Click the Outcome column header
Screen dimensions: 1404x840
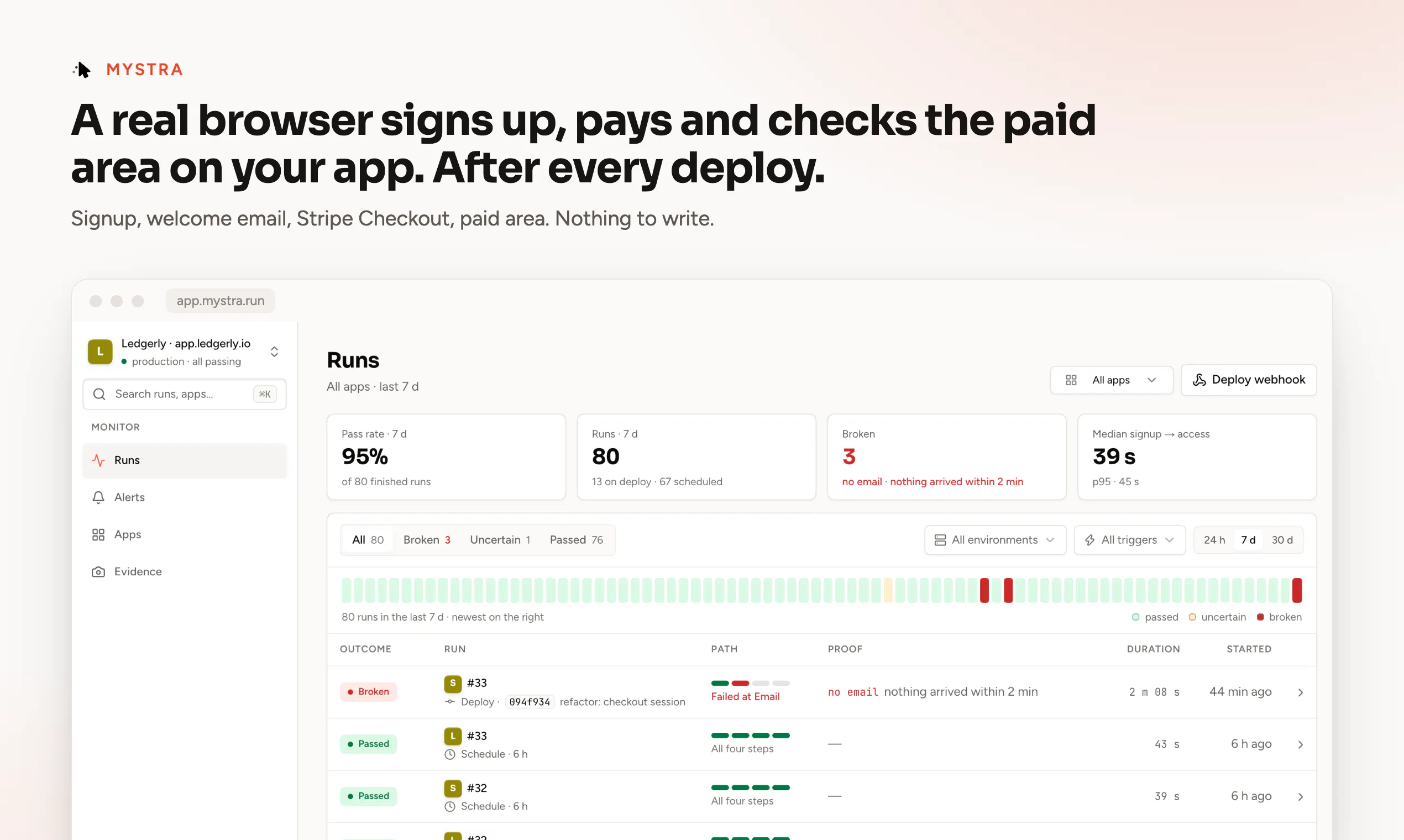coord(365,649)
